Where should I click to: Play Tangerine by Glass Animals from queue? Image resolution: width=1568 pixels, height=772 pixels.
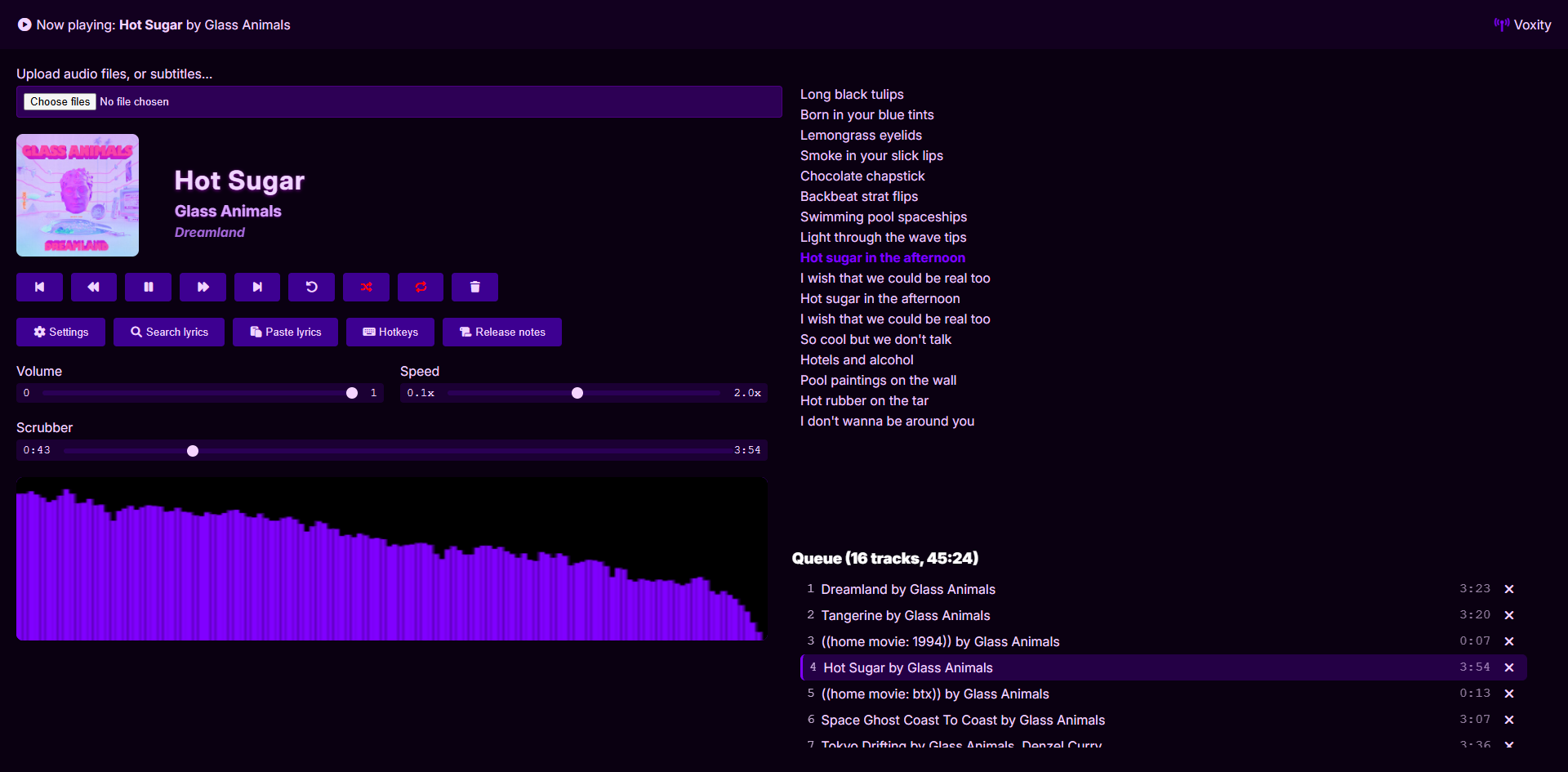1164,615
